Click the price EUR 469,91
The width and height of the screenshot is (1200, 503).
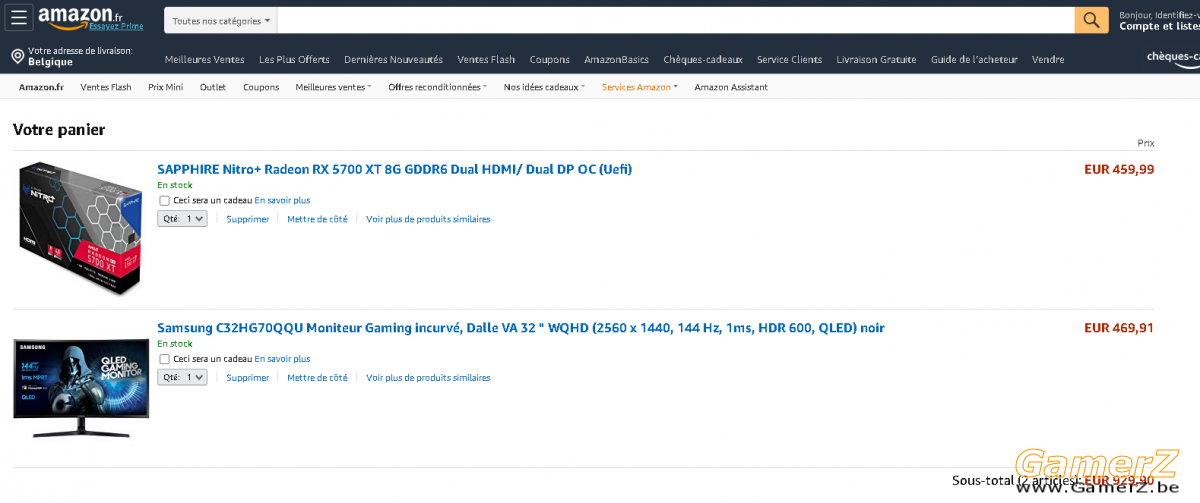[1119, 327]
